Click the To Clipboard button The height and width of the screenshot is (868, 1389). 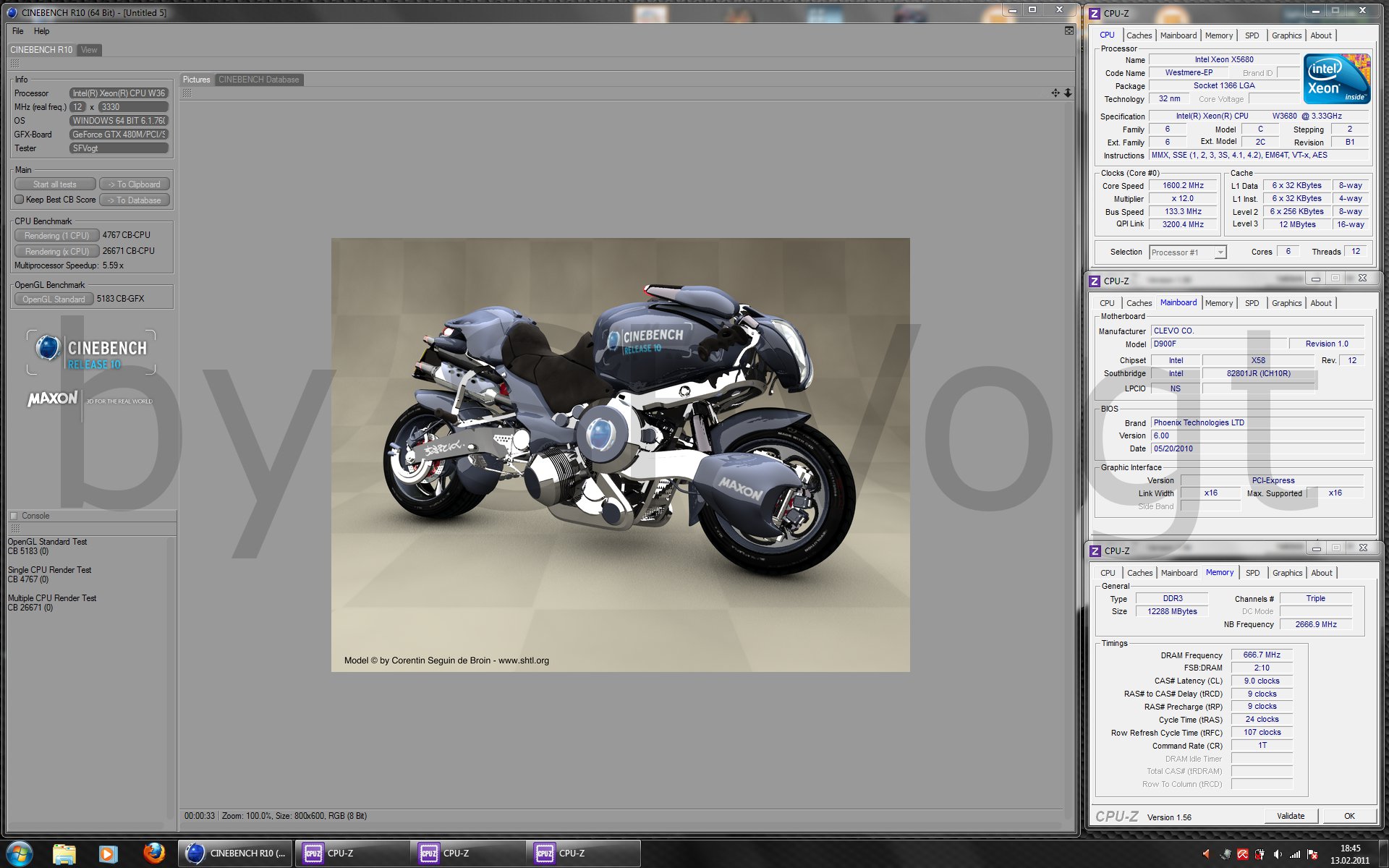(135, 184)
